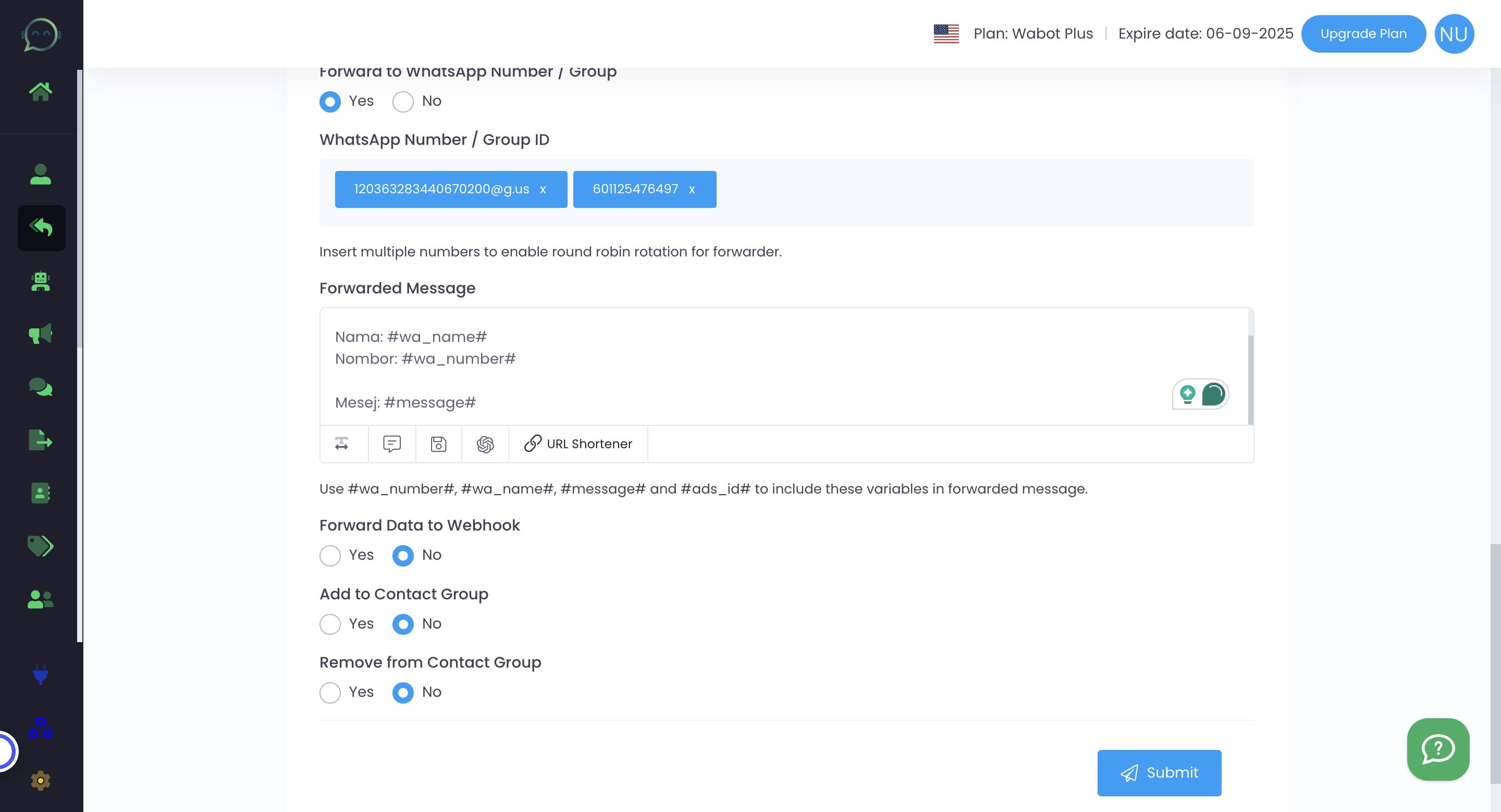Open the chat bubbles sidebar icon

tap(40, 387)
